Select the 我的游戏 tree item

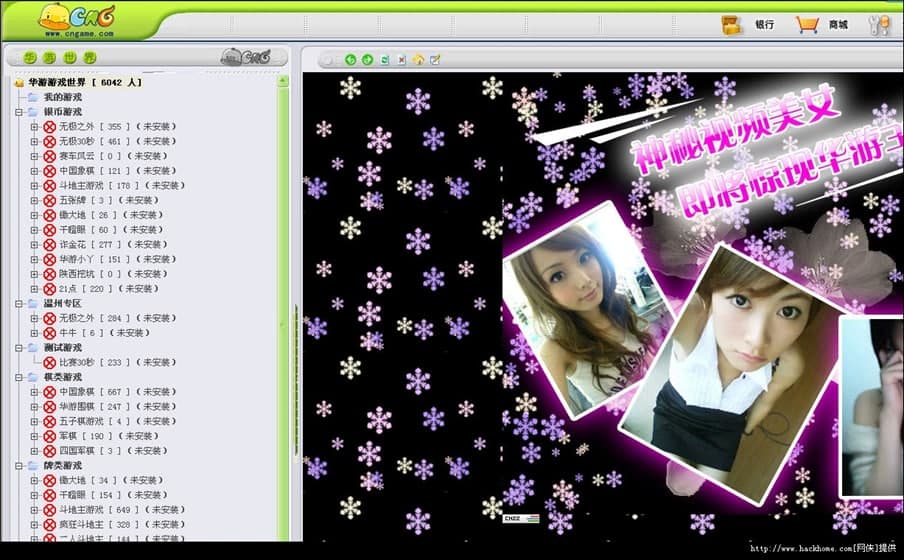63,97
